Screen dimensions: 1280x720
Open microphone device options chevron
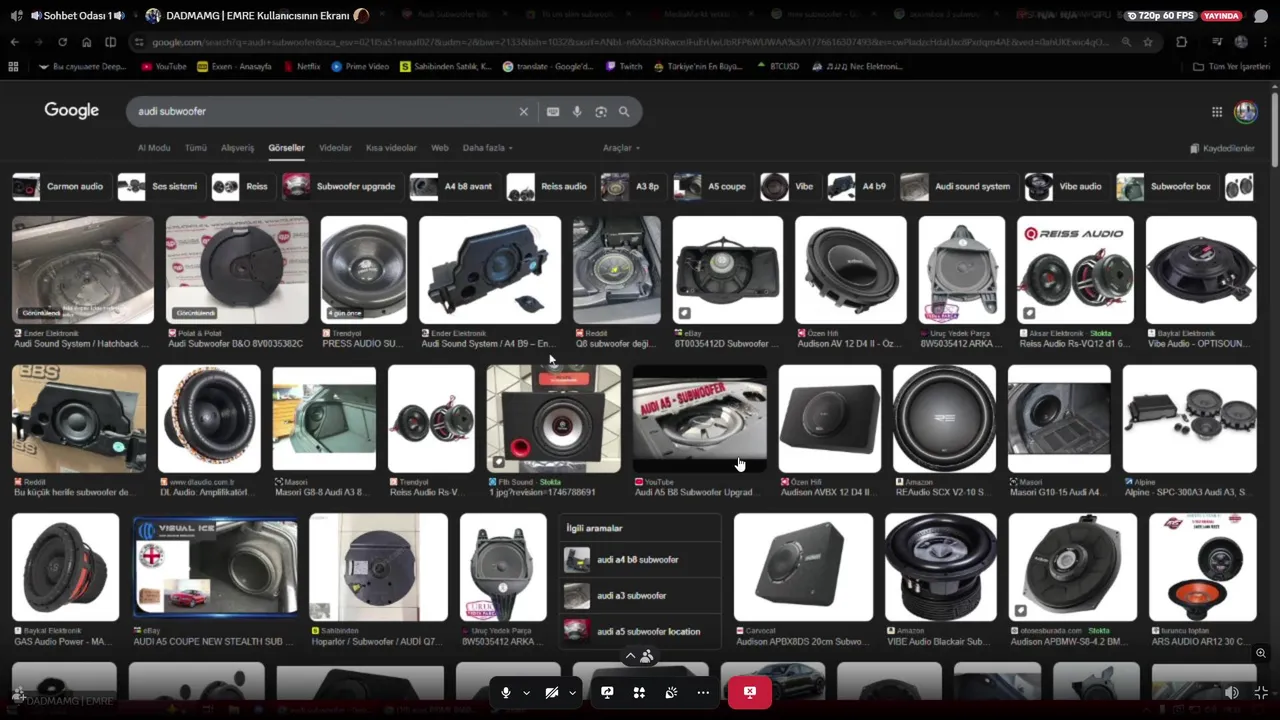(526, 693)
